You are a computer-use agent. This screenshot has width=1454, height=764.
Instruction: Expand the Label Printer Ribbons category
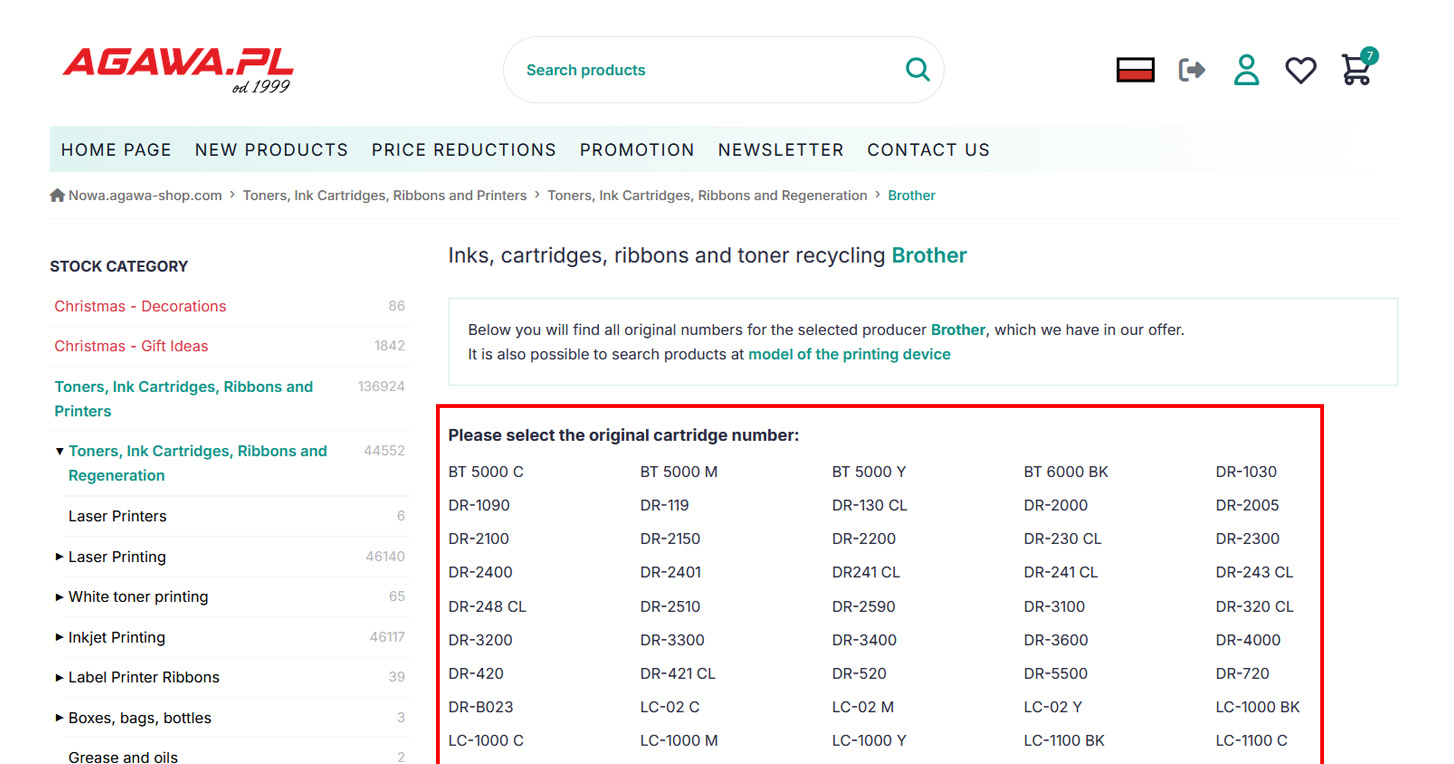pyautogui.click(x=60, y=678)
